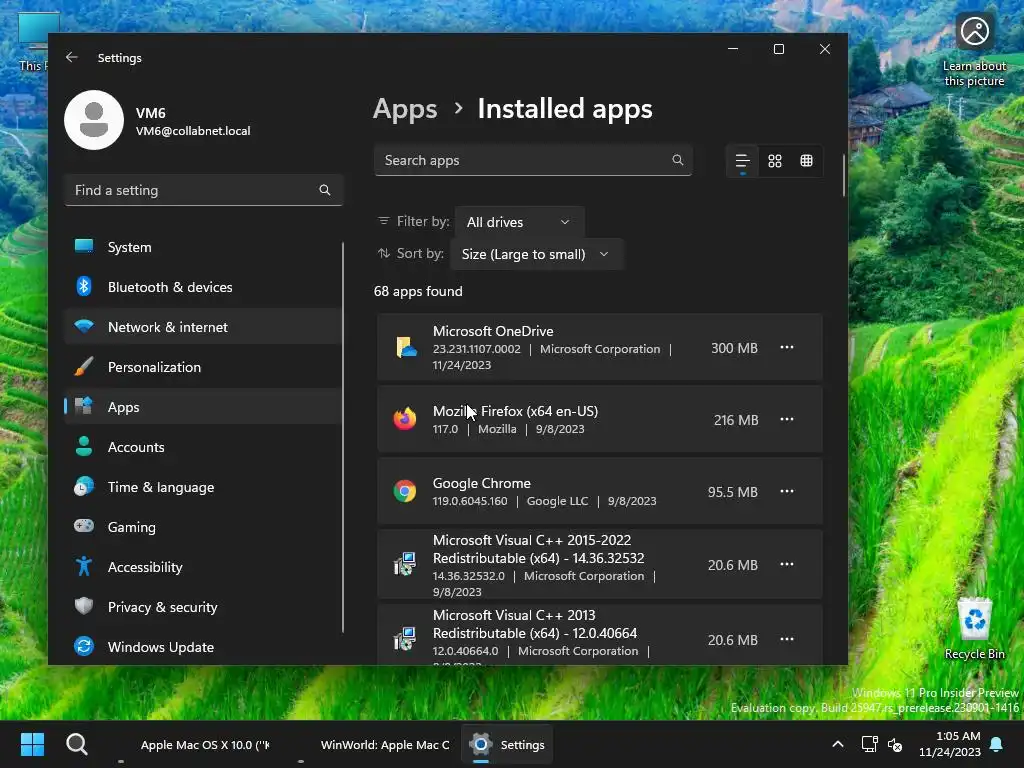Click the Visual C++ 2013 installer icon
The width and height of the screenshot is (1024, 768).
[x=405, y=639]
